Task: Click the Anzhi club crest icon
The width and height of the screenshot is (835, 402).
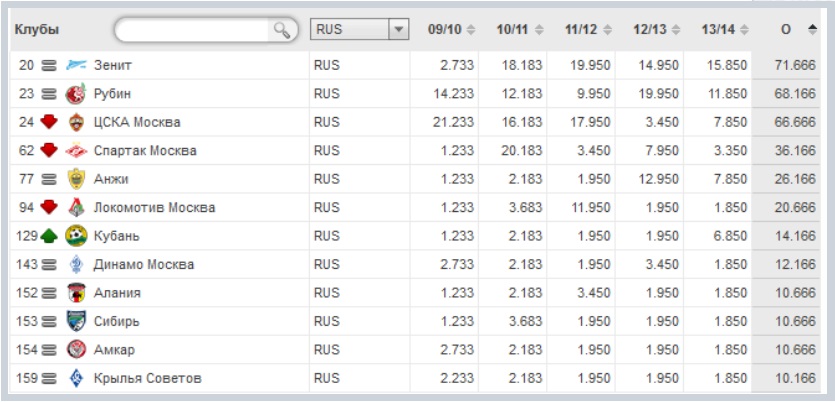Action: point(76,179)
